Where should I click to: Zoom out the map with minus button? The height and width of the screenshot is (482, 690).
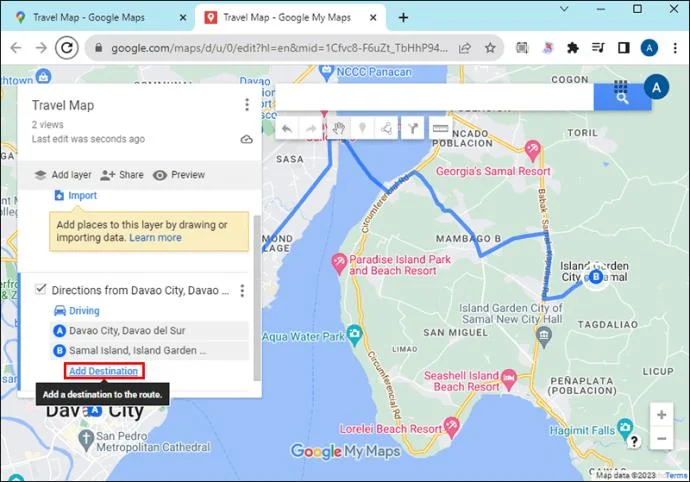click(x=661, y=438)
